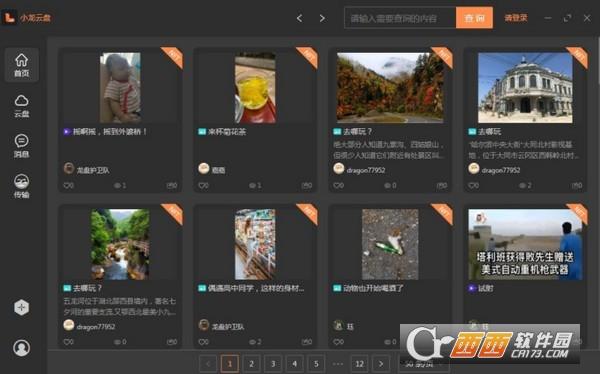The height and width of the screenshot is (374, 600).
Task: Go forward with the right arrow in header
Action: point(322,18)
